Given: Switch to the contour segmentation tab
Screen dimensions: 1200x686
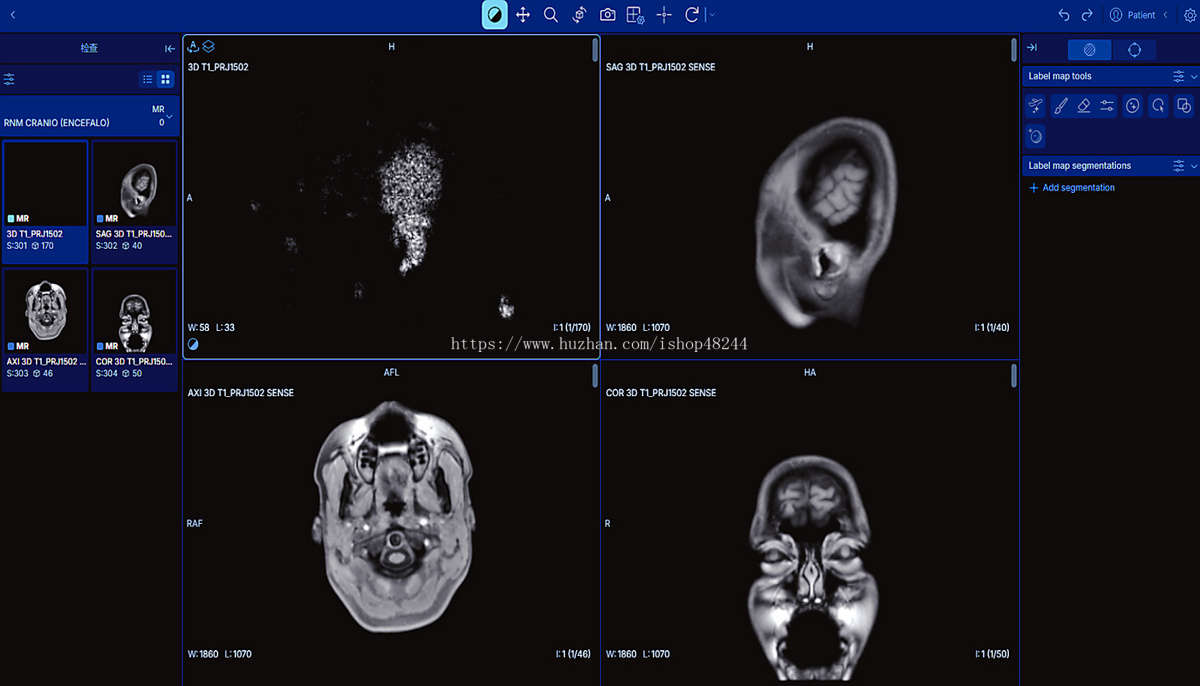Looking at the screenshot, I should pos(1134,49).
